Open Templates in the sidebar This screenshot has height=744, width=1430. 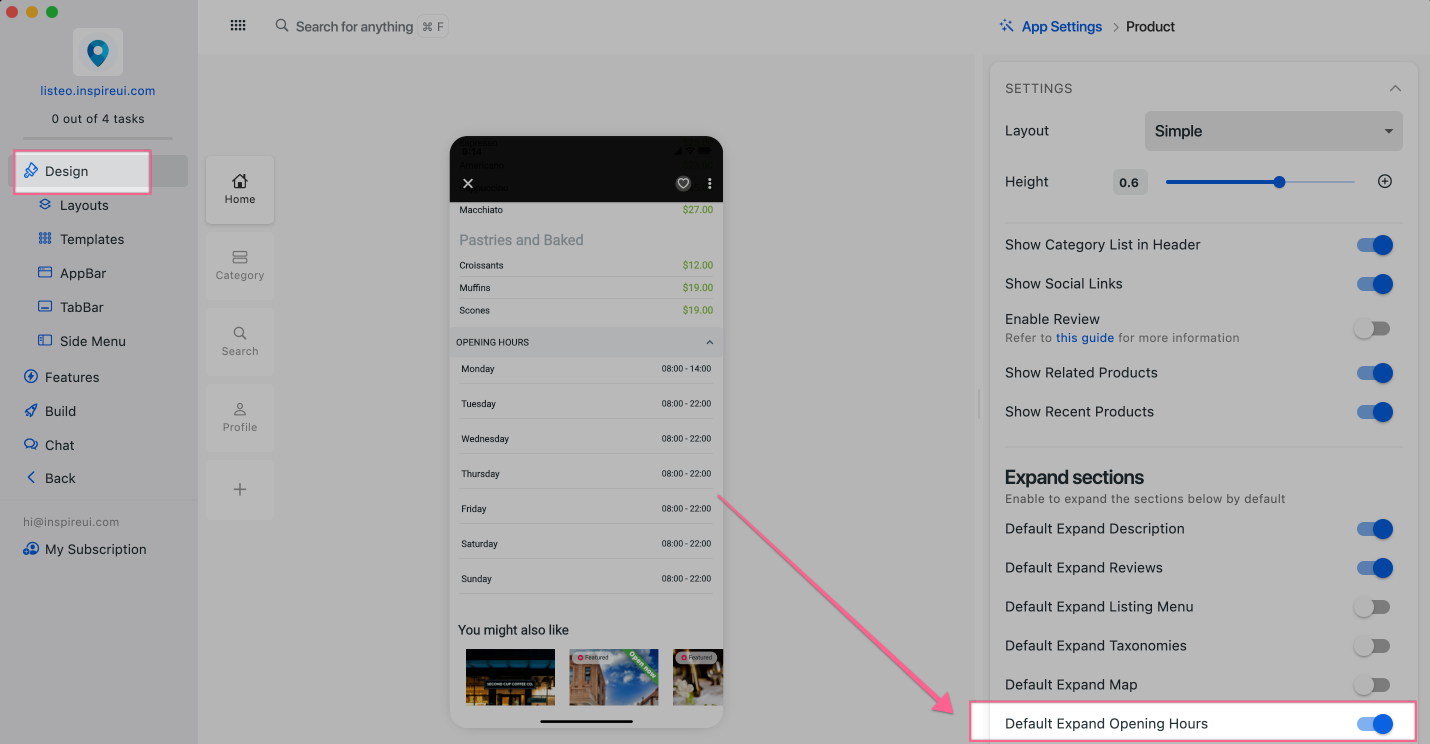click(x=91, y=239)
